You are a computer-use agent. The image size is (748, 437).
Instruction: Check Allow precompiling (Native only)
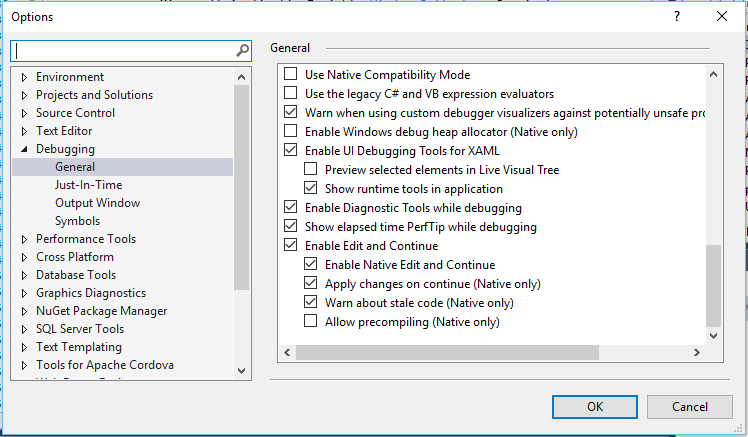[311, 322]
